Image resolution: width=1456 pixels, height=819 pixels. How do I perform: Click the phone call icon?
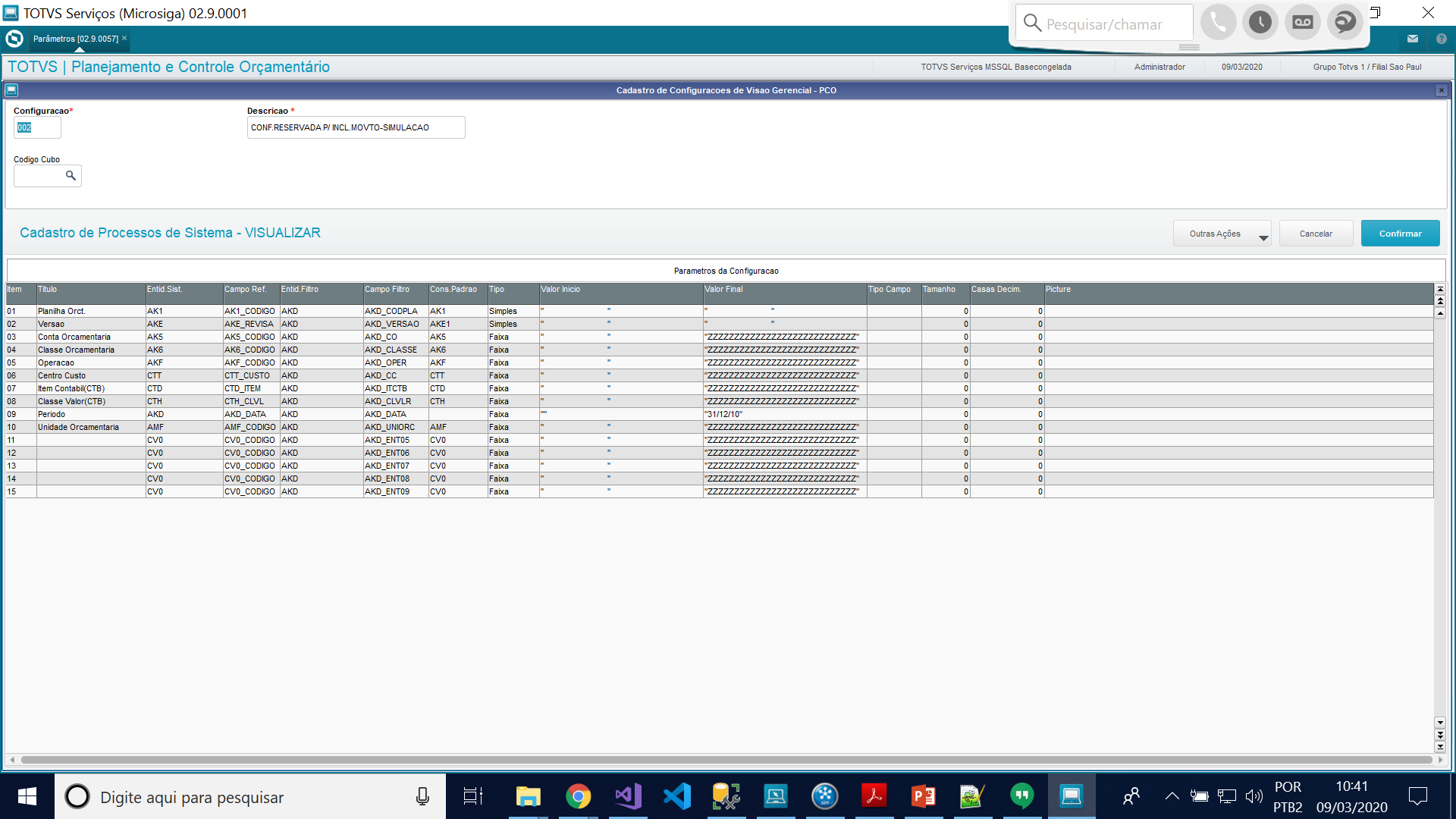pos(1218,23)
